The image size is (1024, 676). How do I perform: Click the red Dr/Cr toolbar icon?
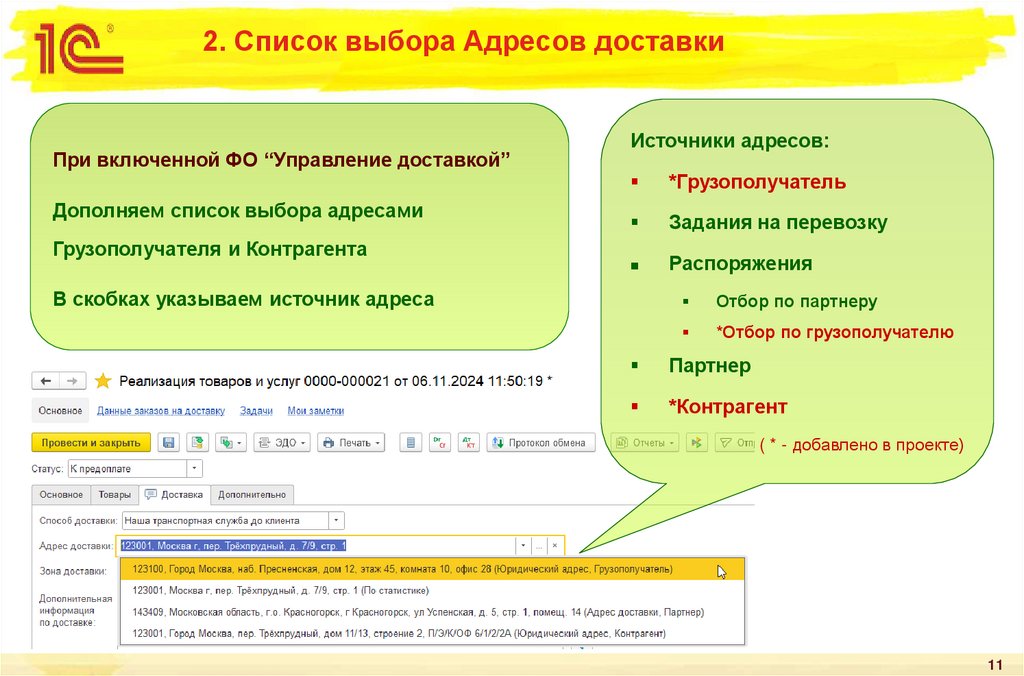click(x=442, y=442)
